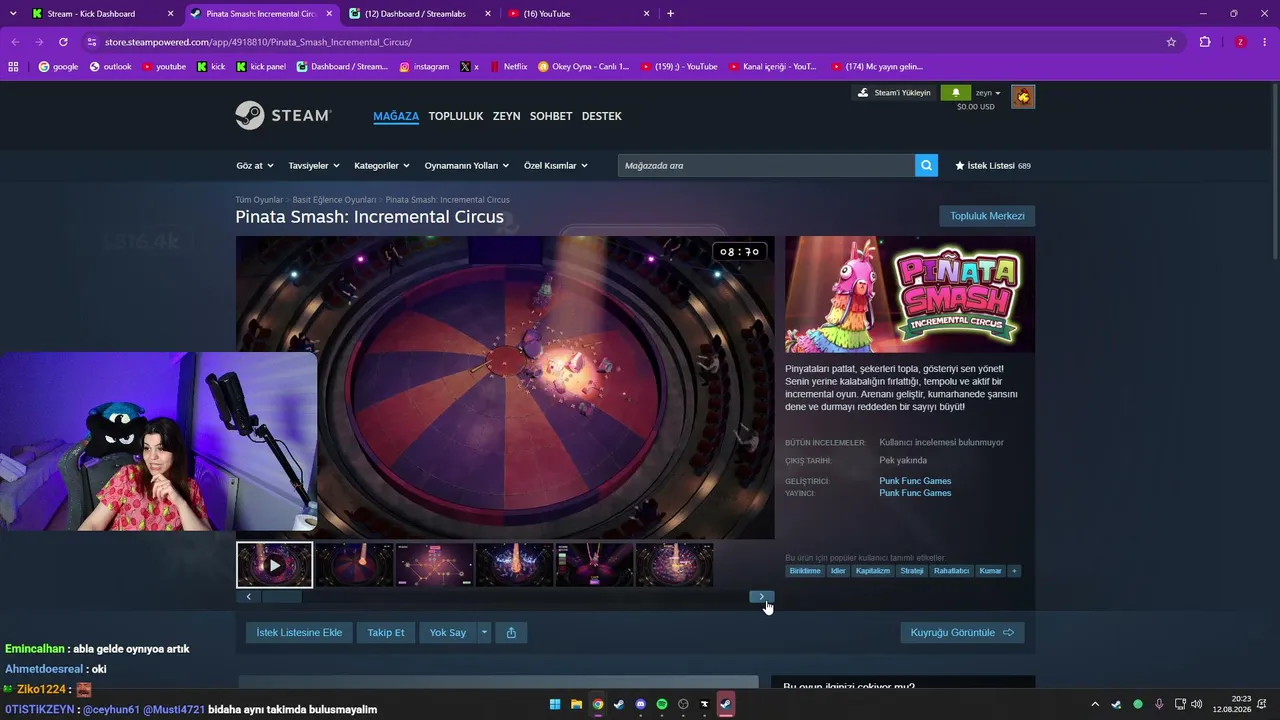Open the Netflix bookmark
The height and width of the screenshot is (720, 1280).
point(507,67)
